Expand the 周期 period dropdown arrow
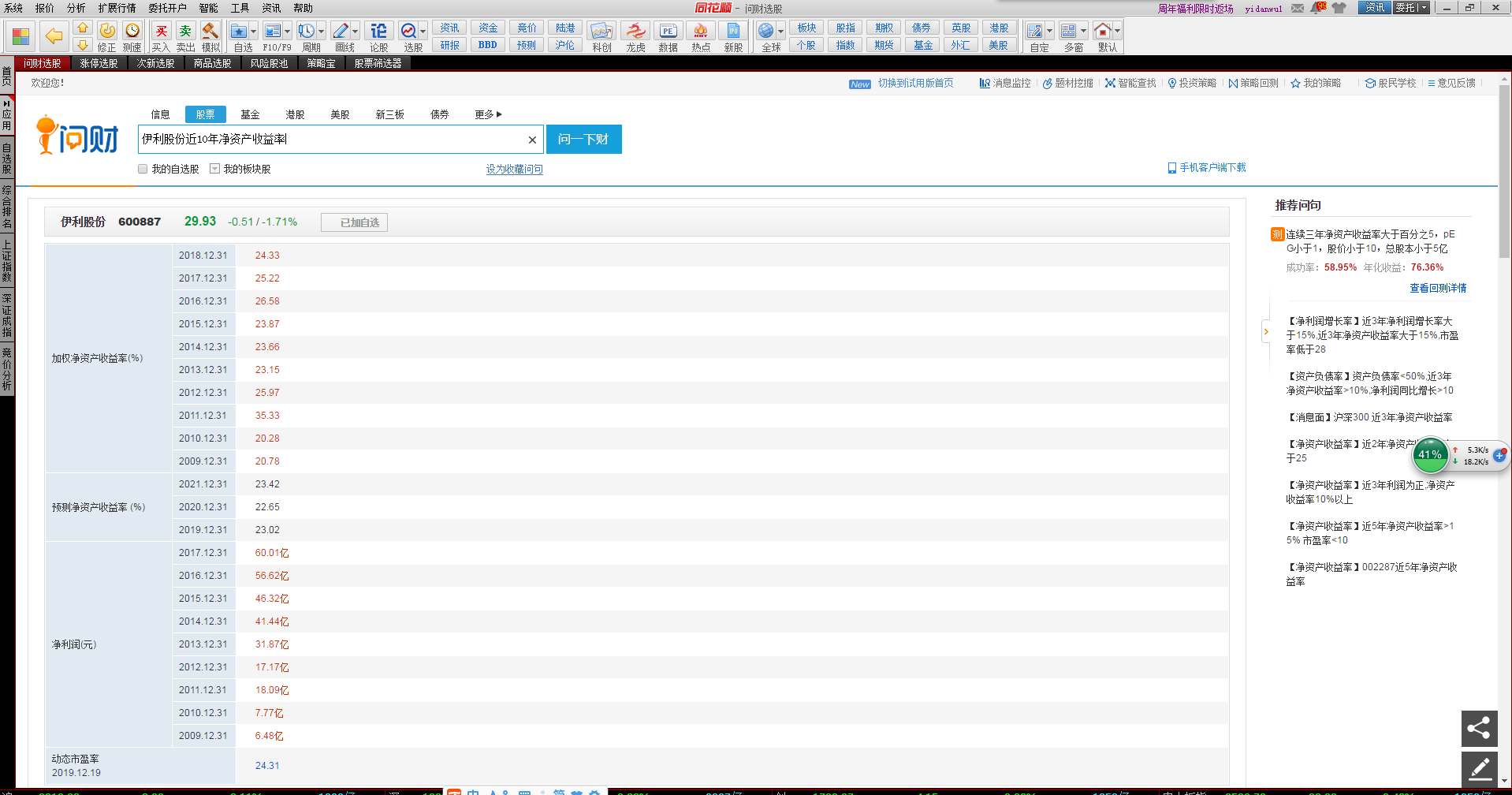The width and height of the screenshot is (1512, 795). 321,32
